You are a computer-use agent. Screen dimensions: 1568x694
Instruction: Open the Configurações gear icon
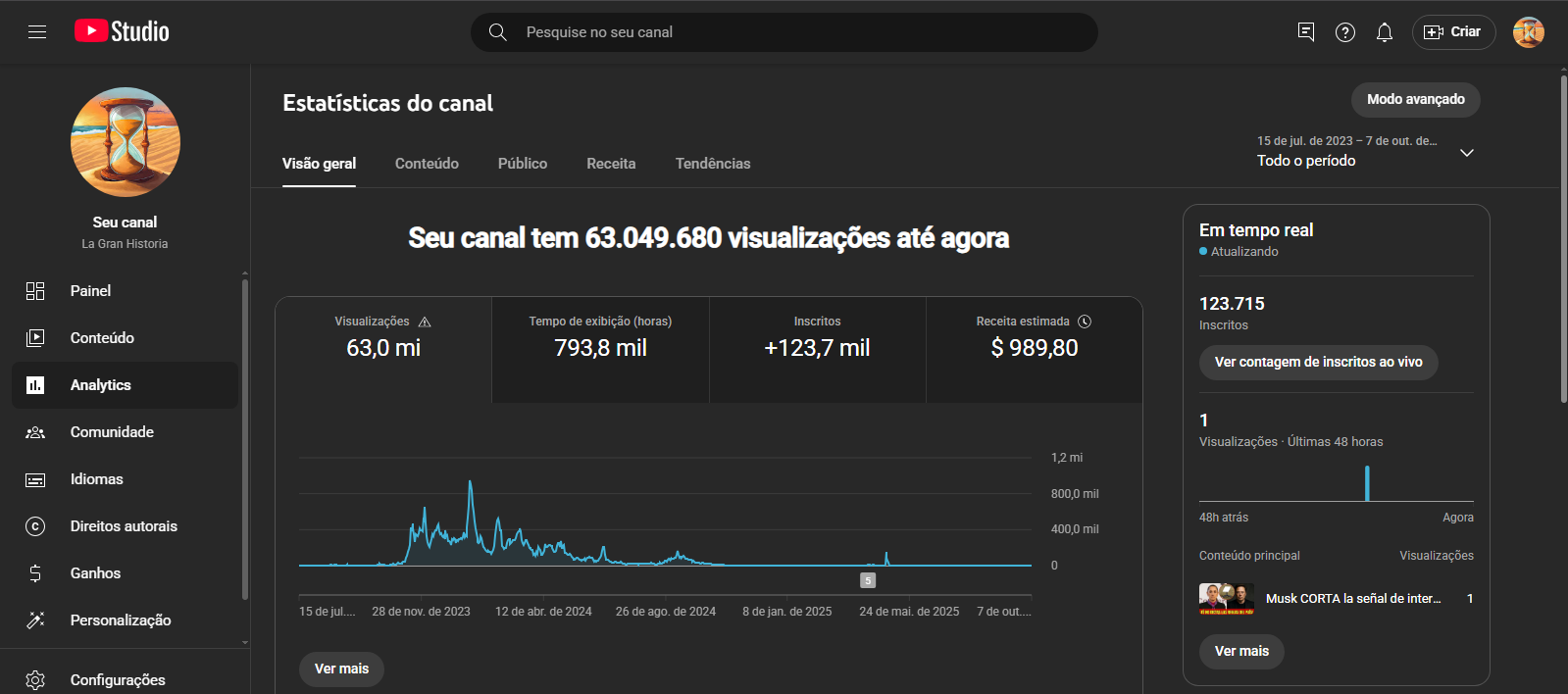[35, 680]
